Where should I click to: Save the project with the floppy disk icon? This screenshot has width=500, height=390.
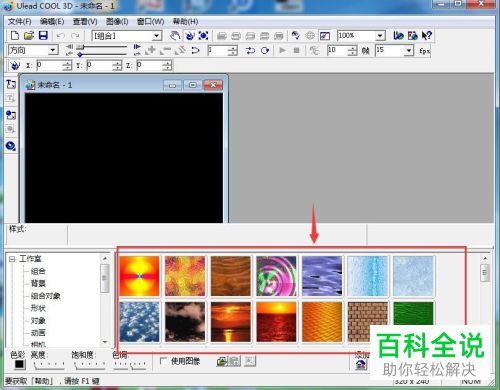click(x=43, y=35)
